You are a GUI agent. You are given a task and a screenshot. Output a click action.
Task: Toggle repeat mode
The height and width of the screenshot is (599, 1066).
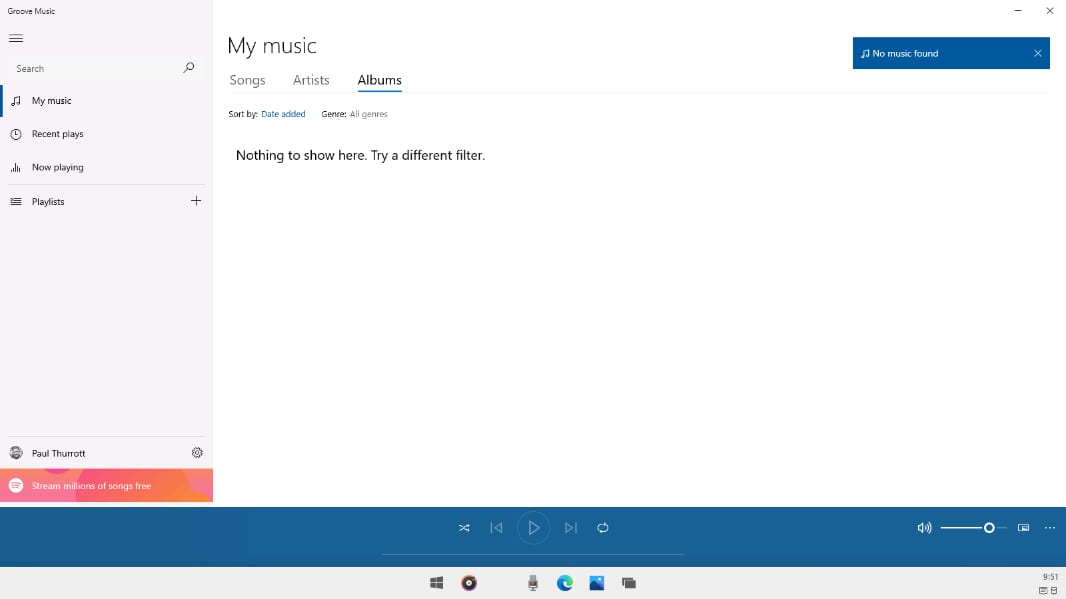[603, 528]
